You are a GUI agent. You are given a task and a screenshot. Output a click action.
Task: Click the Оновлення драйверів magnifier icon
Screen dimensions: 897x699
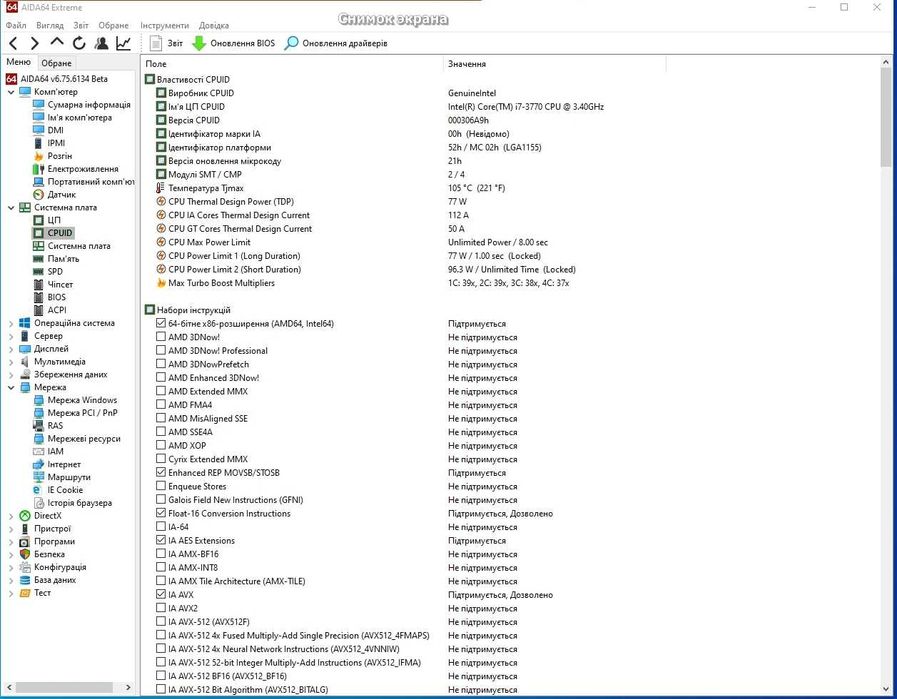291,43
